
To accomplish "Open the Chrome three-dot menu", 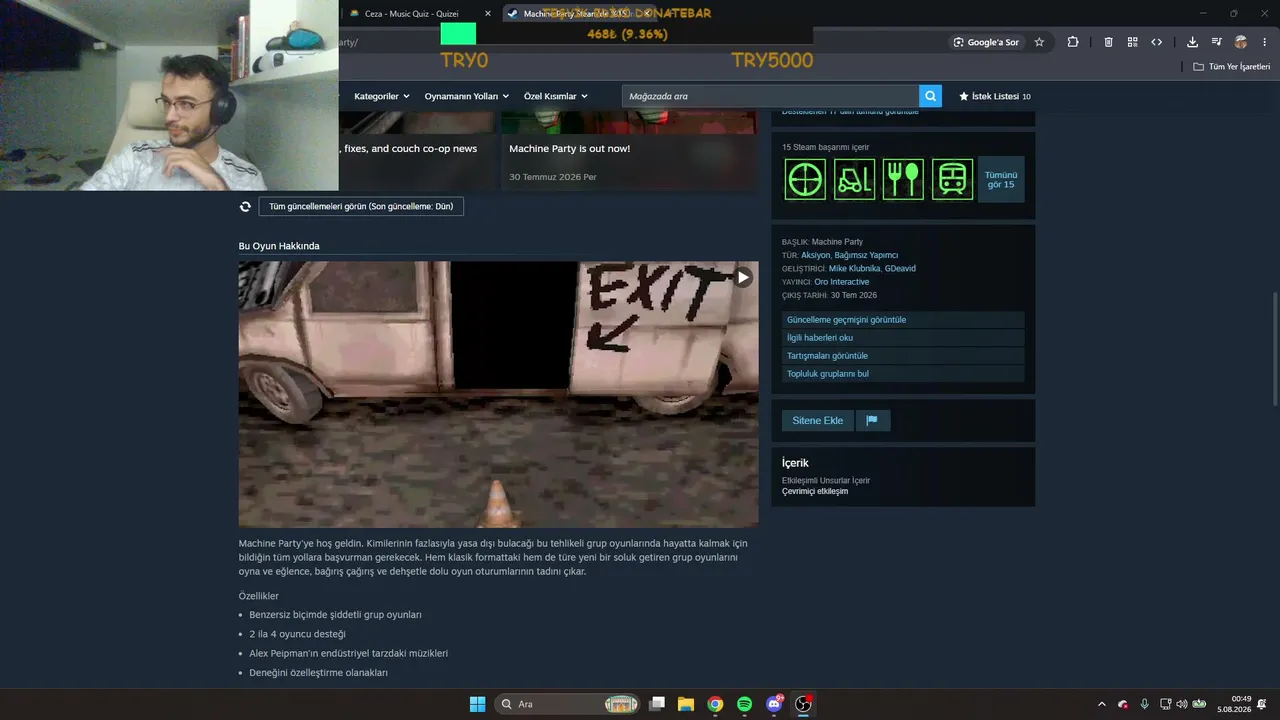I will tap(1264, 42).
